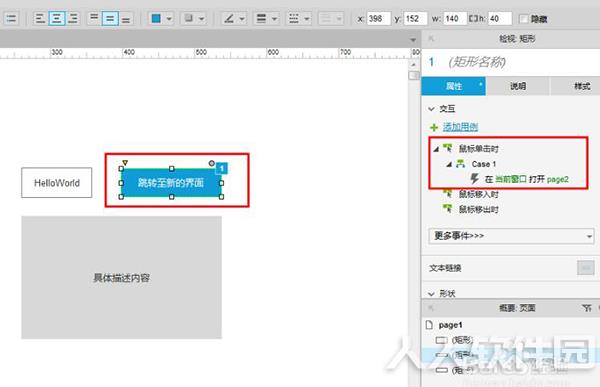Open the line color dropdown arrow
This screenshot has height=387, width=600.
(242, 19)
